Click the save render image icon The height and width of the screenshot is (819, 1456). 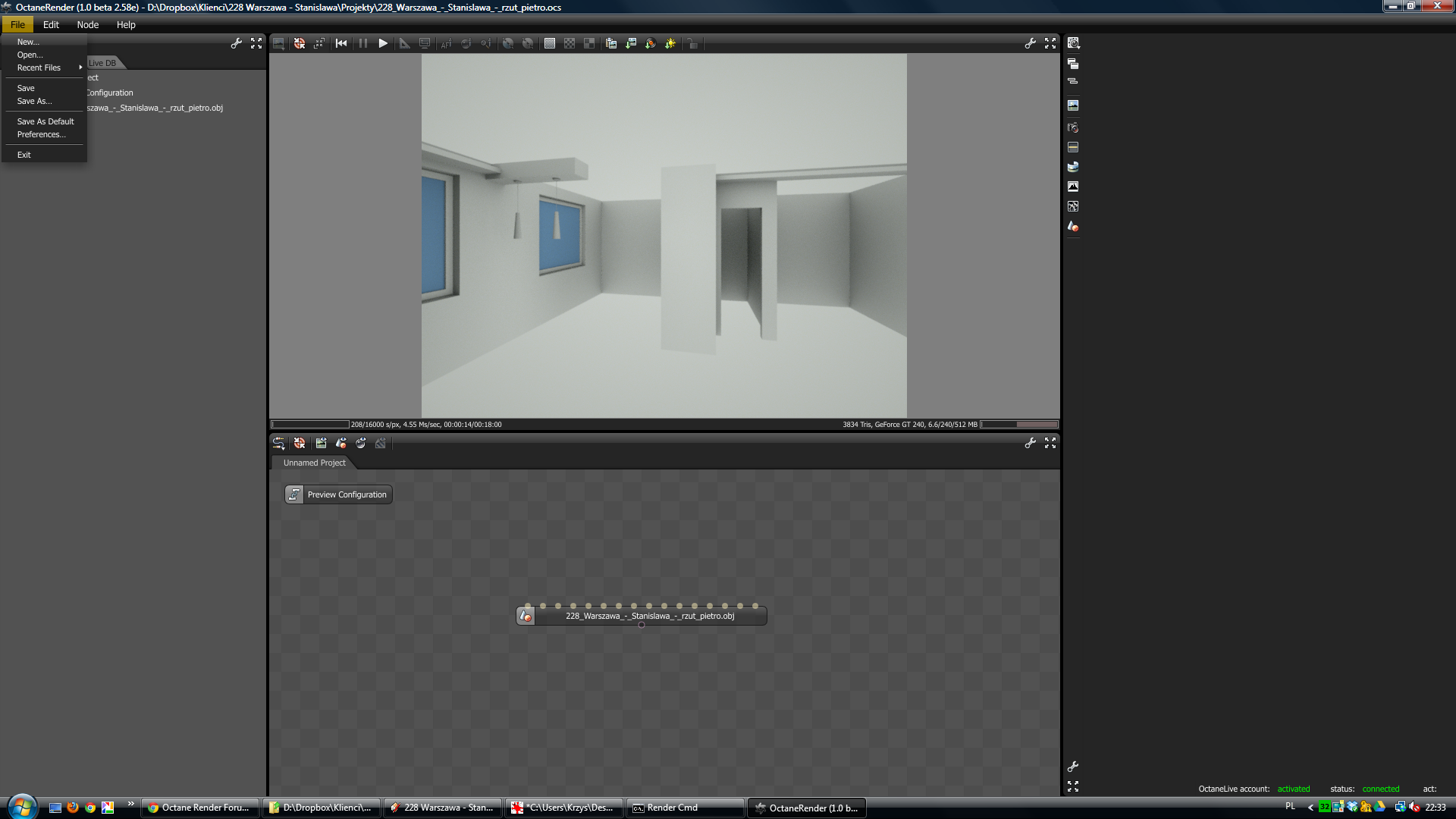(631, 43)
